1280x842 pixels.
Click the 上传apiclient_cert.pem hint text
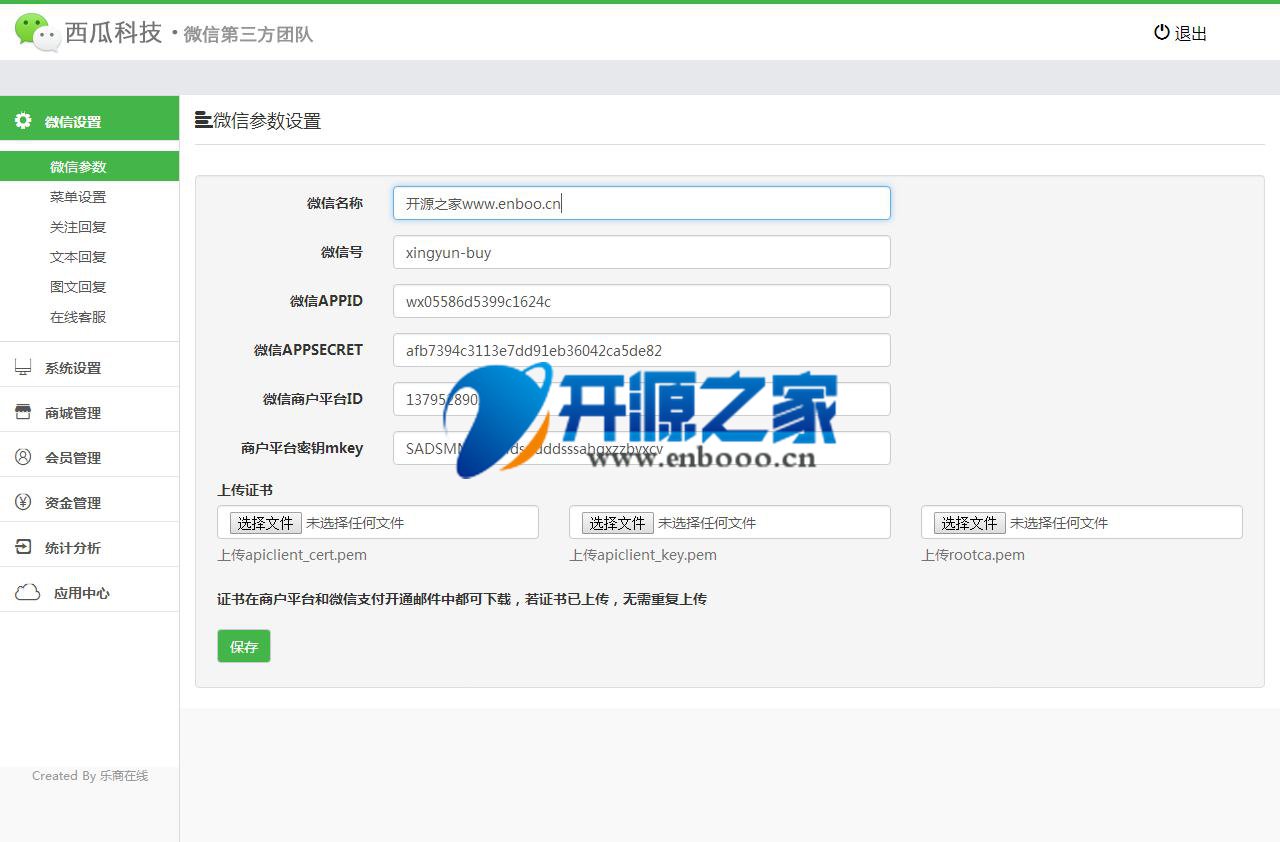point(292,555)
